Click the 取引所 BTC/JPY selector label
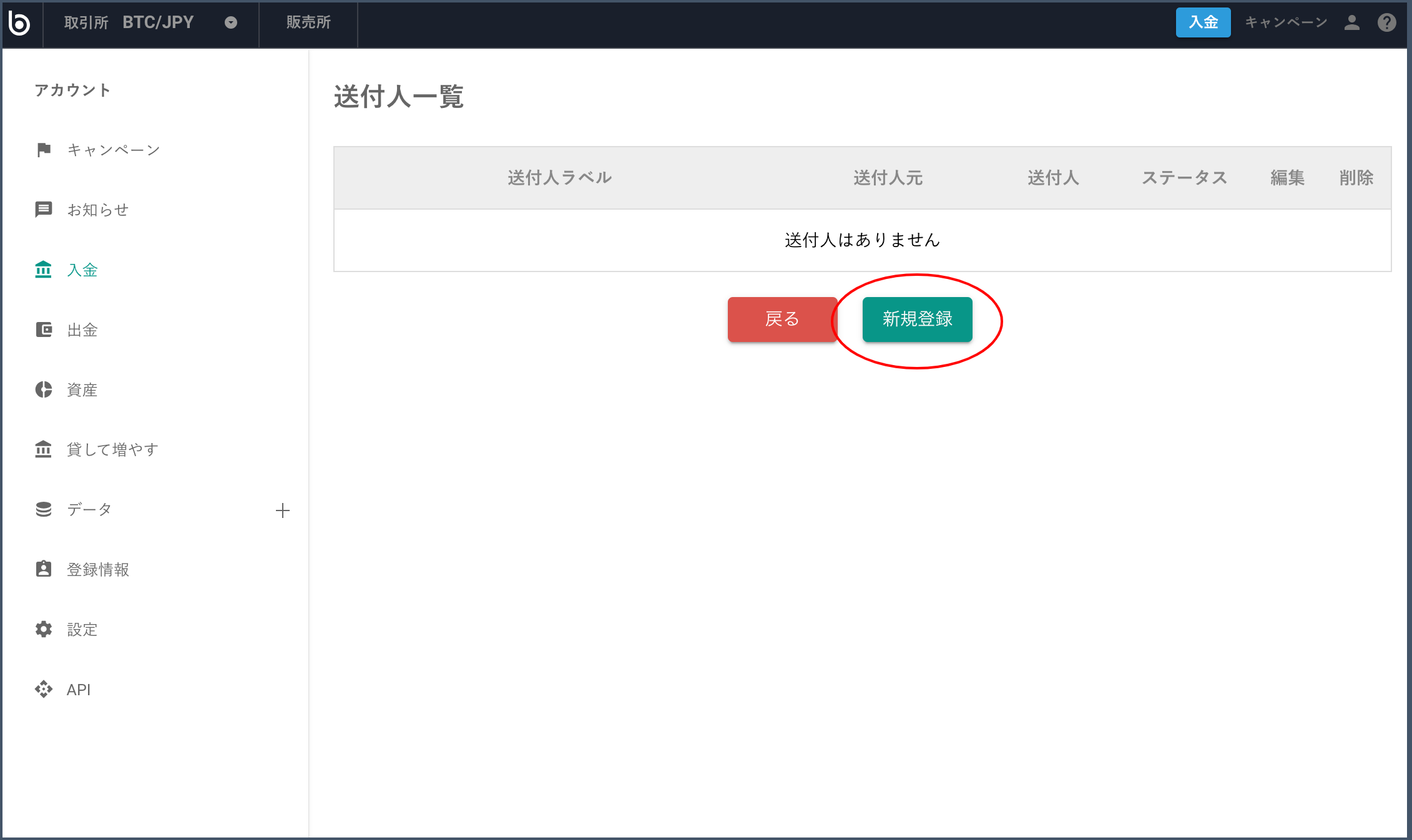This screenshot has width=1412, height=840. point(129,23)
